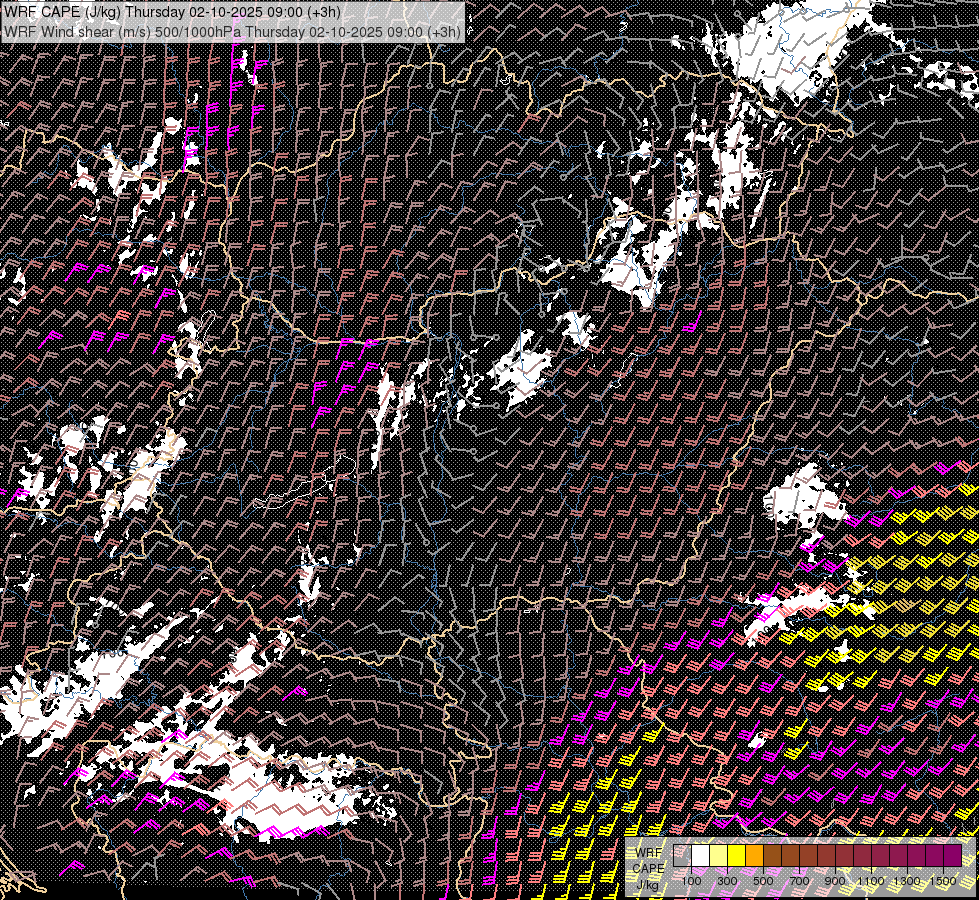The width and height of the screenshot is (979, 900).
Task: Select the 700 value on the colorbar
Action: [799, 881]
